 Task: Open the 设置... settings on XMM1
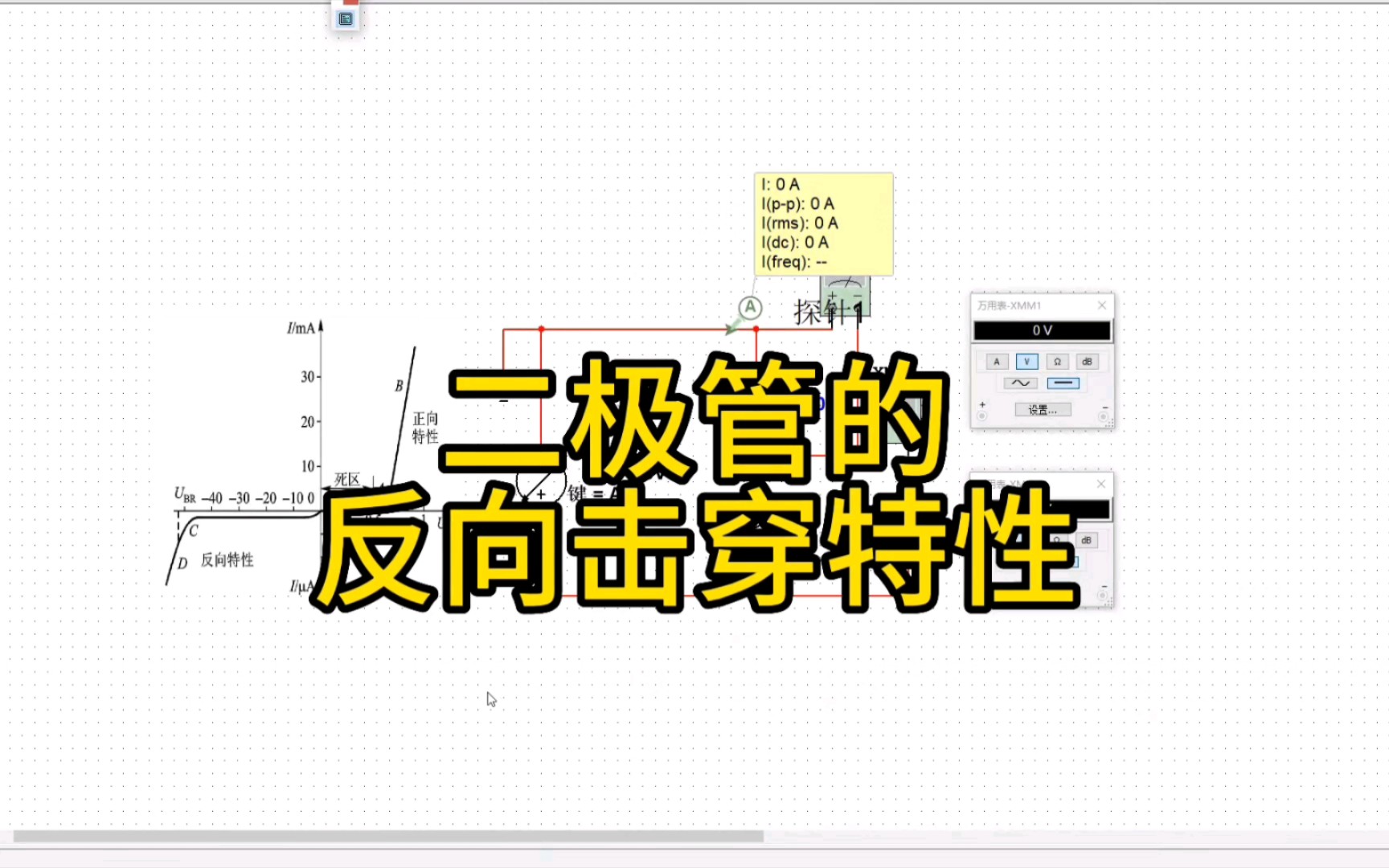click(x=1043, y=410)
